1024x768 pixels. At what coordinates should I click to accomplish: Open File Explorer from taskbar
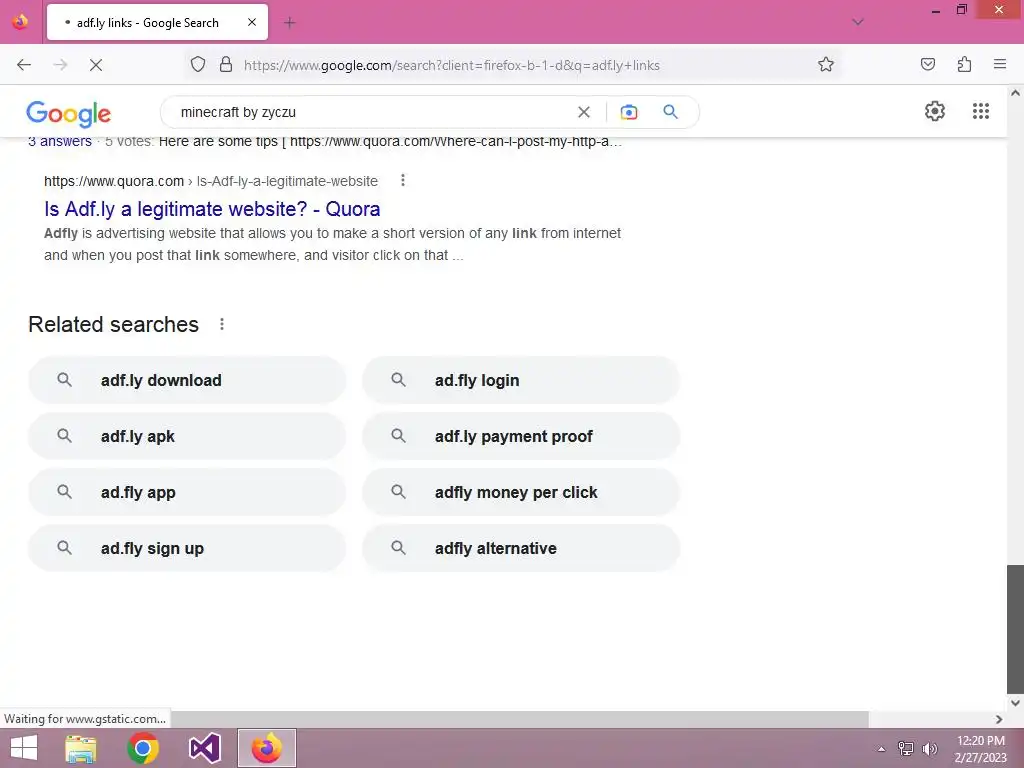pyautogui.click(x=81, y=748)
